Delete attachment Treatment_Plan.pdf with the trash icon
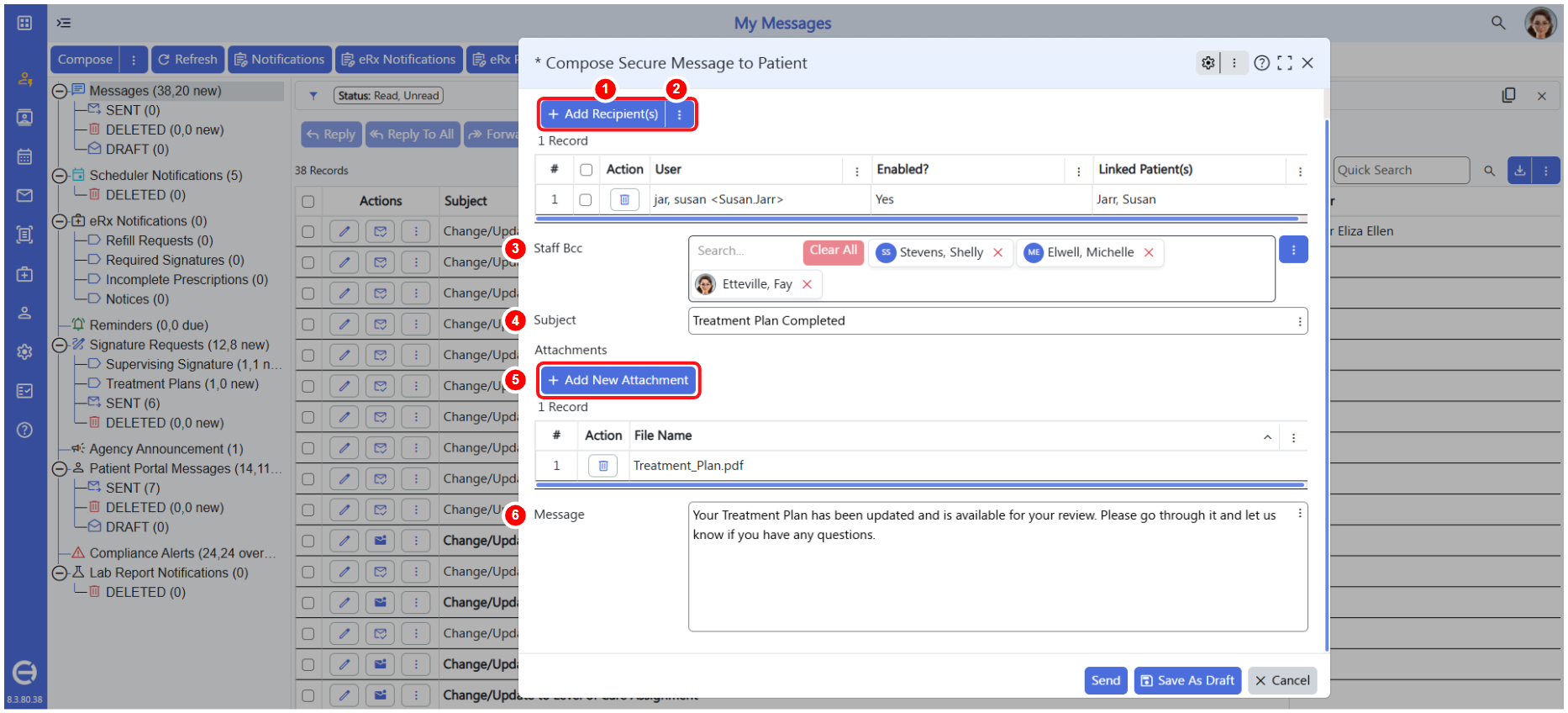1568x713 pixels. pos(603,466)
